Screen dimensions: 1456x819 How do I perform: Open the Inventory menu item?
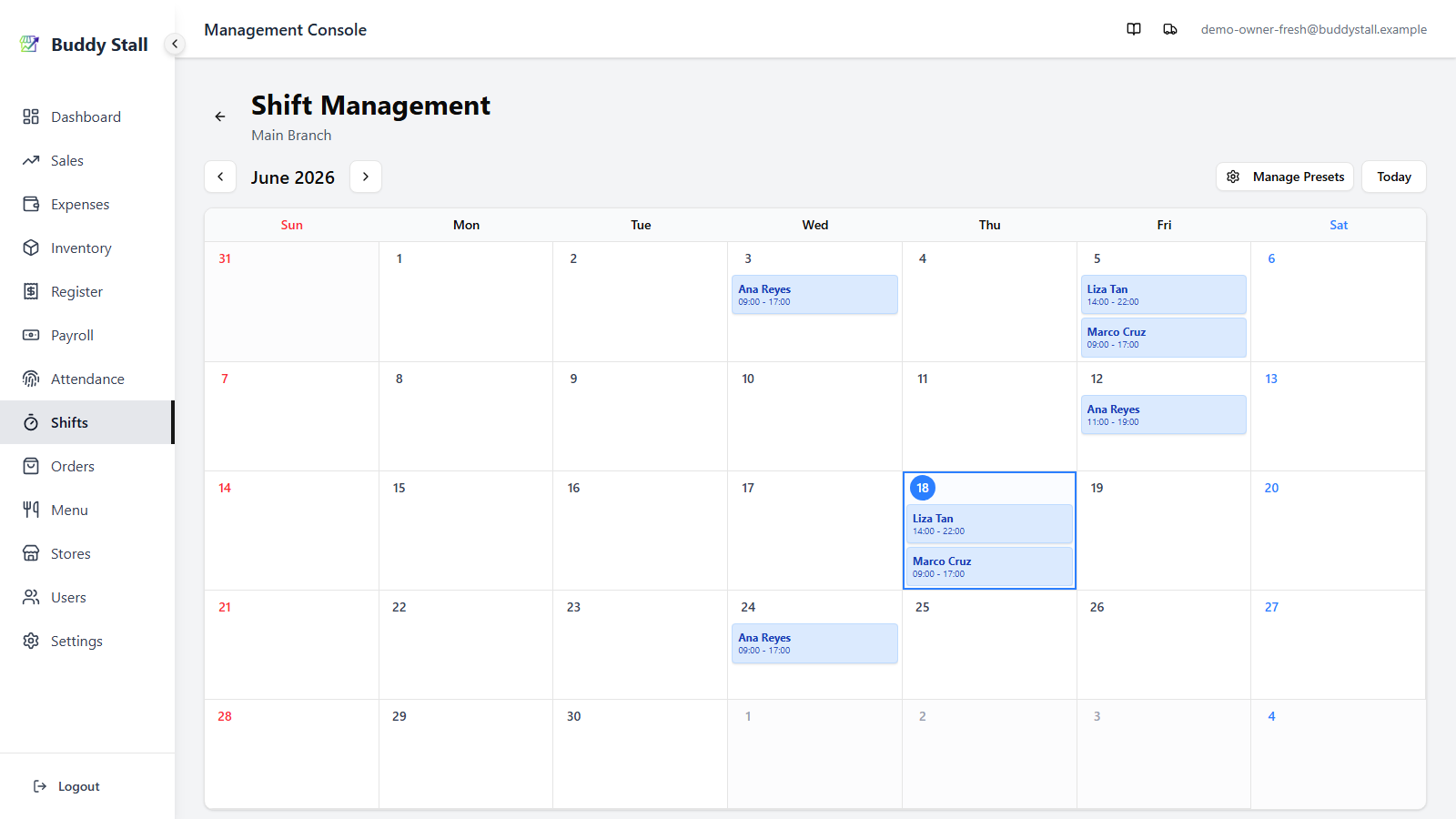tap(87, 248)
